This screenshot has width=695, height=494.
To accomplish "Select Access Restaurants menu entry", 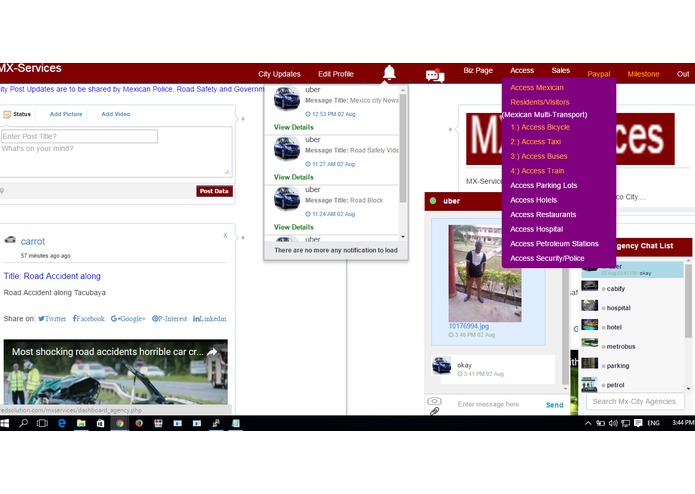I will tap(543, 215).
